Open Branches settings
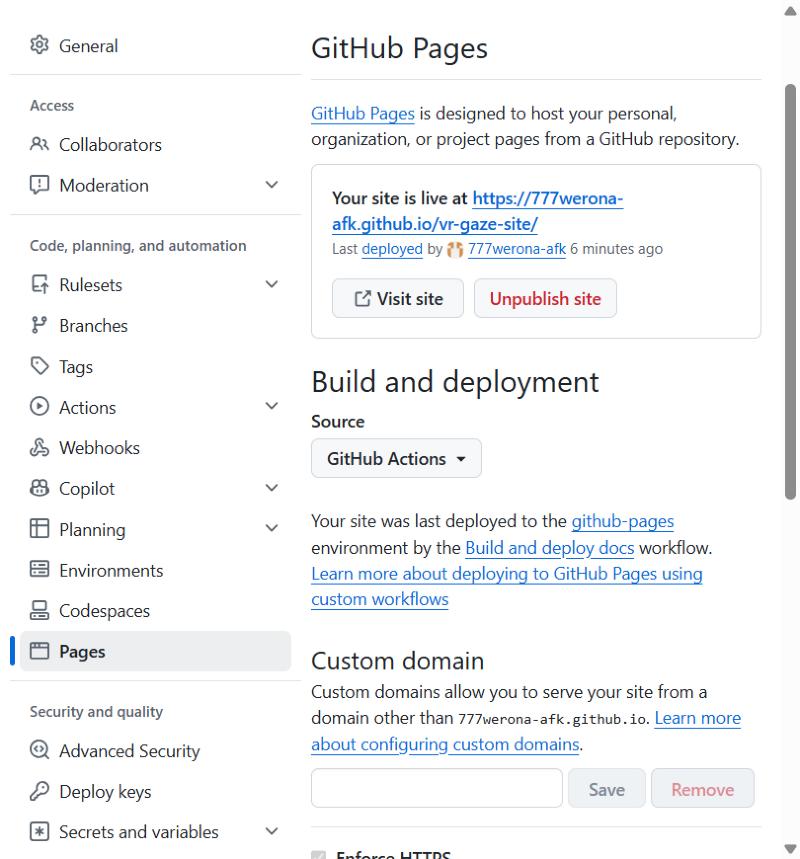This screenshot has width=800, height=859. (x=155, y=325)
